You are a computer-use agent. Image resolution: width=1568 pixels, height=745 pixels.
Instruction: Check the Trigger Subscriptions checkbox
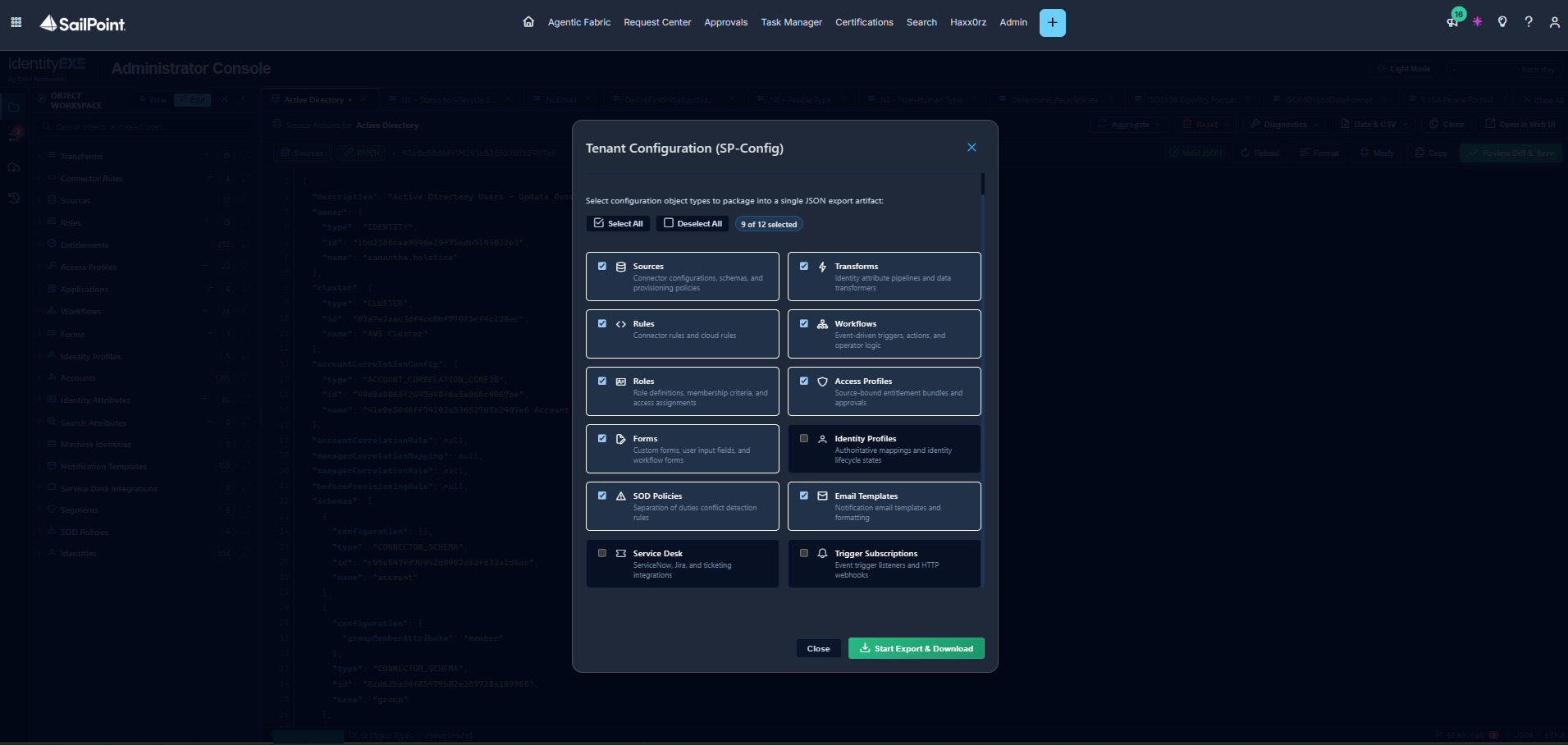(x=804, y=554)
